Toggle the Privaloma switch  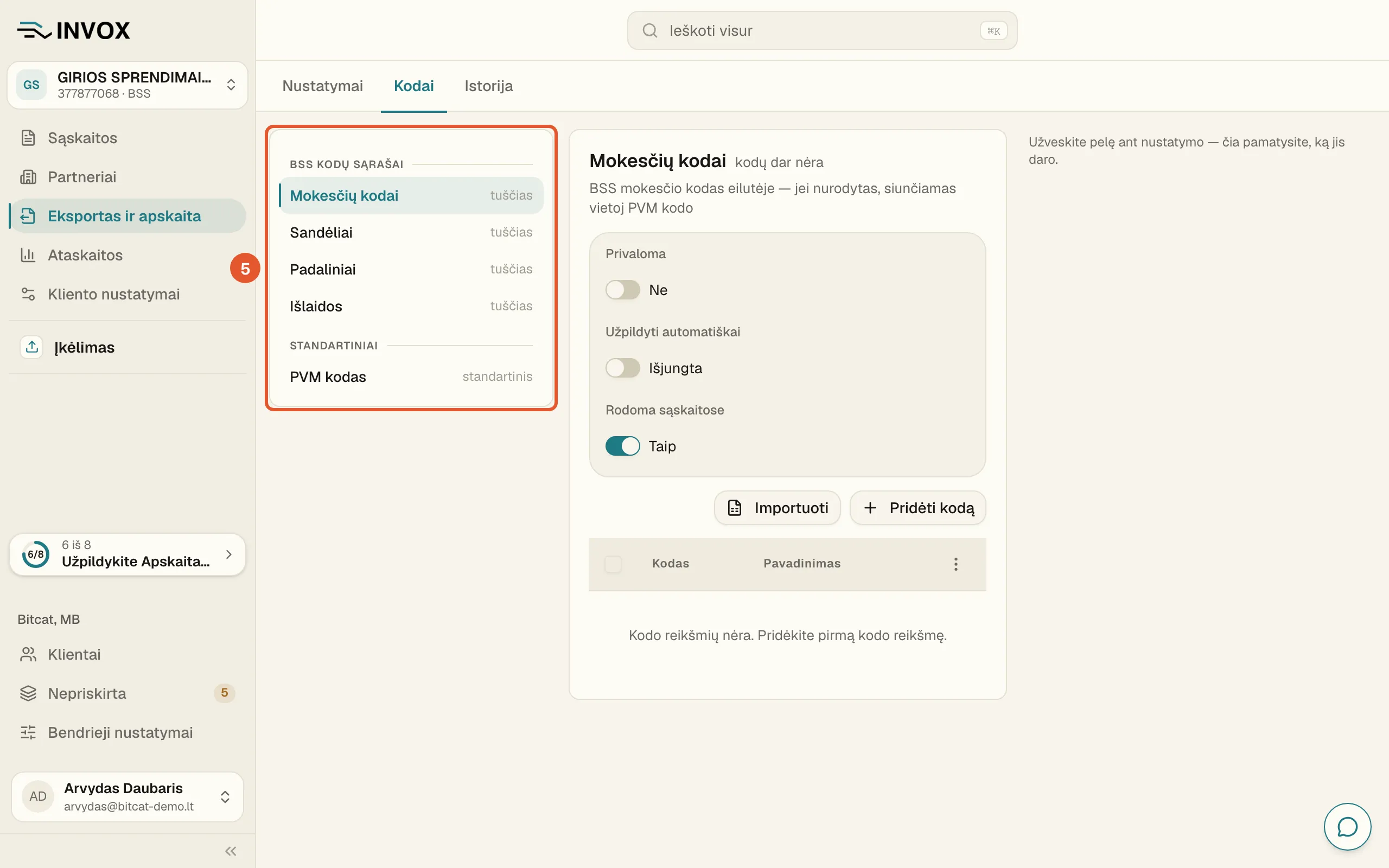(622, 290)
